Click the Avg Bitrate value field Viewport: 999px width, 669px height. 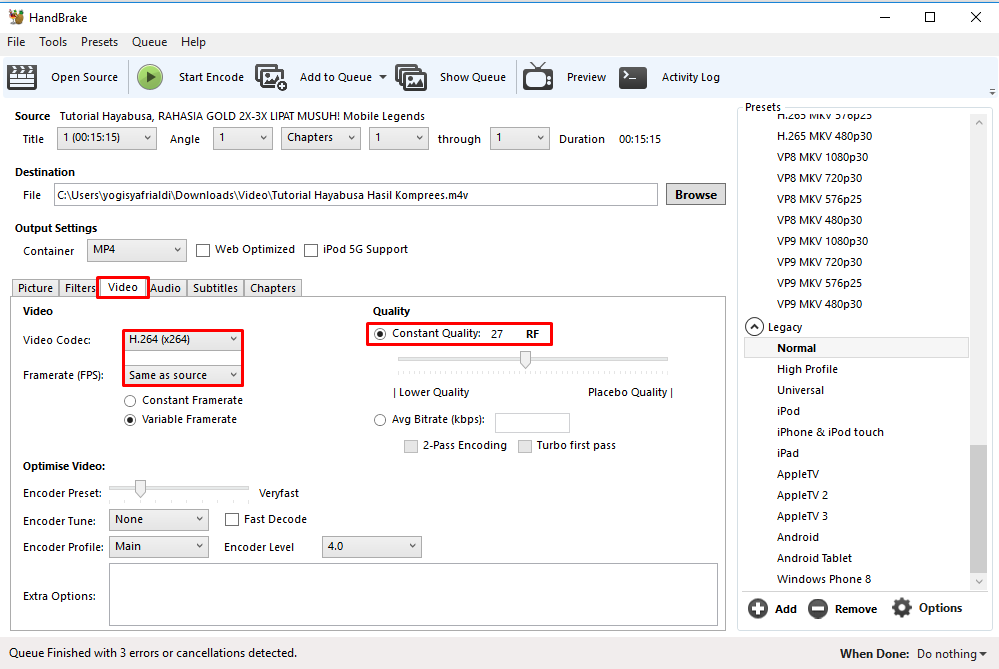pos(532,423)
